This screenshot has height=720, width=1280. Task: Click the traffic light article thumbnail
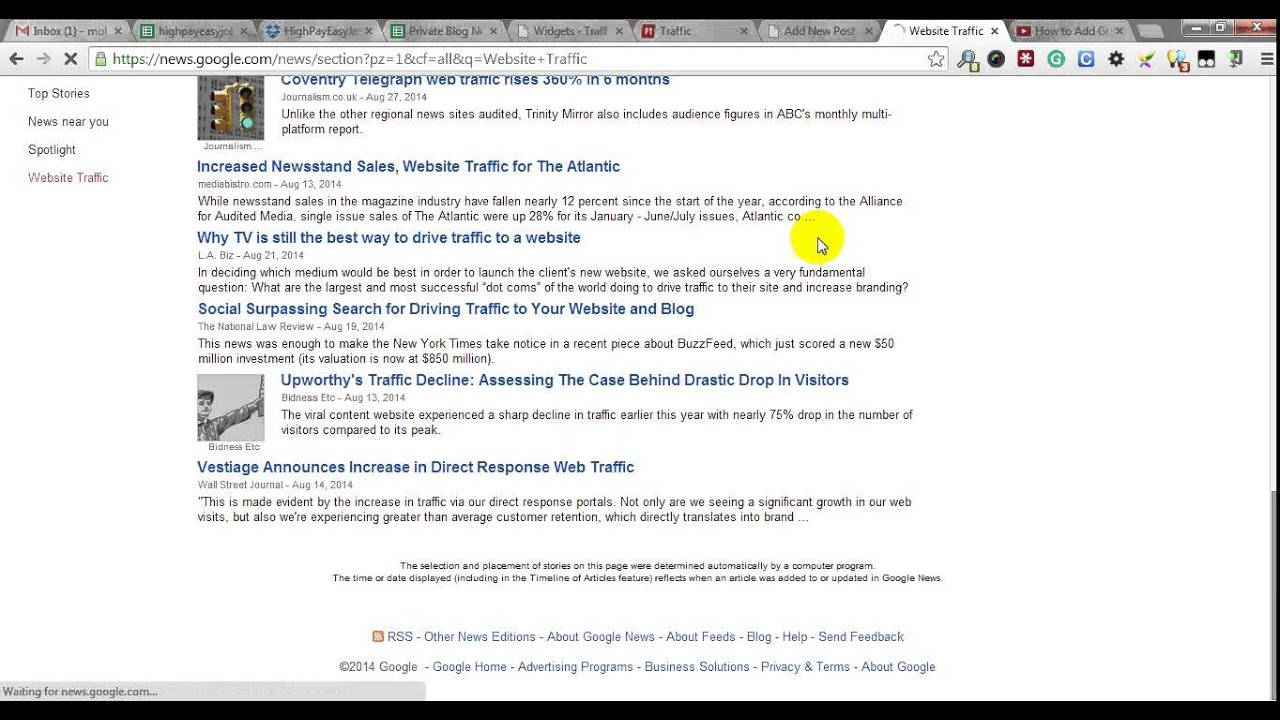click(231, 108)
